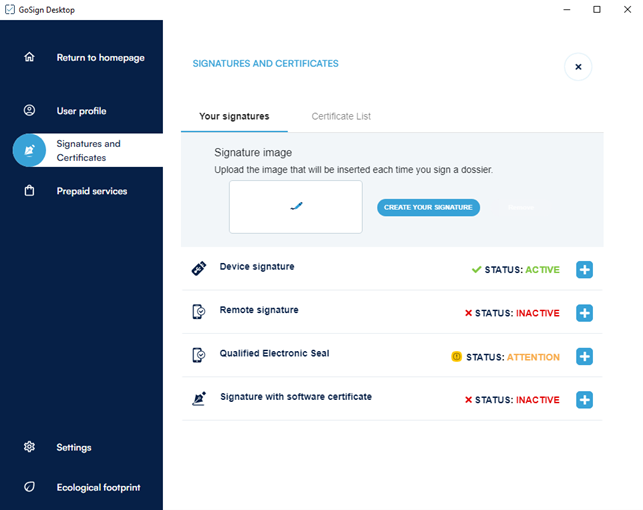Click the Prepaid services bag icon
The image size is (643, 510).
pyautogui.click(x=30, y=191)
